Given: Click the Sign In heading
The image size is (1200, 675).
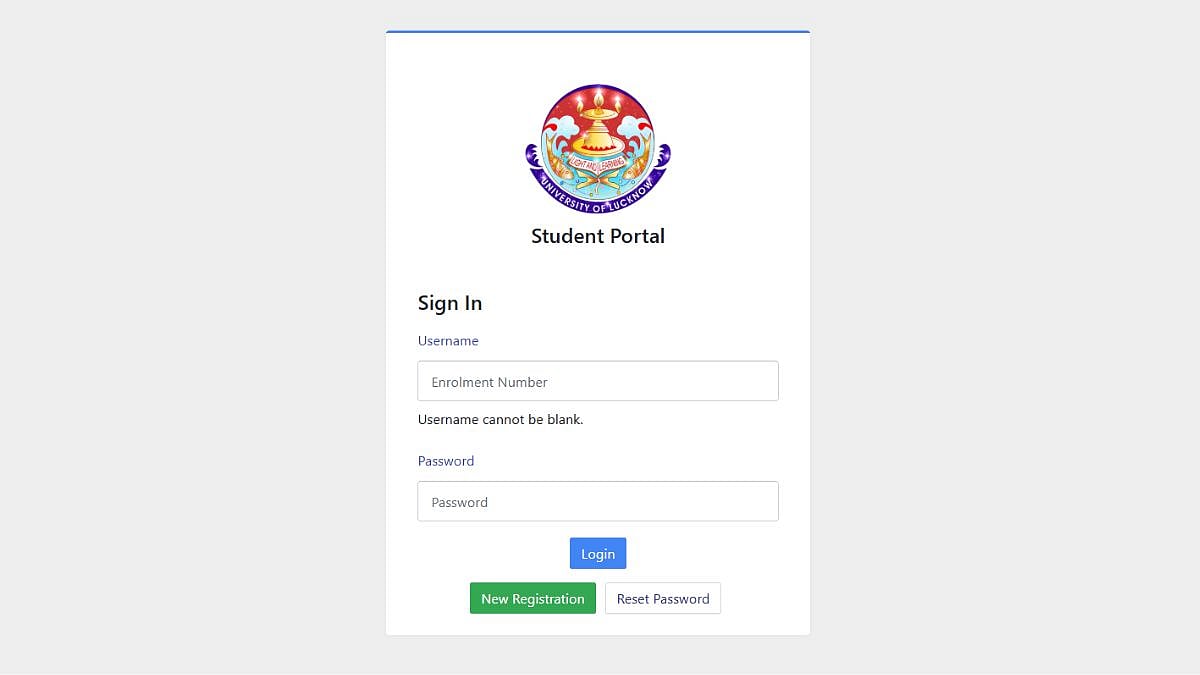Looking at the screenshot, I should (x=450, y=302).
